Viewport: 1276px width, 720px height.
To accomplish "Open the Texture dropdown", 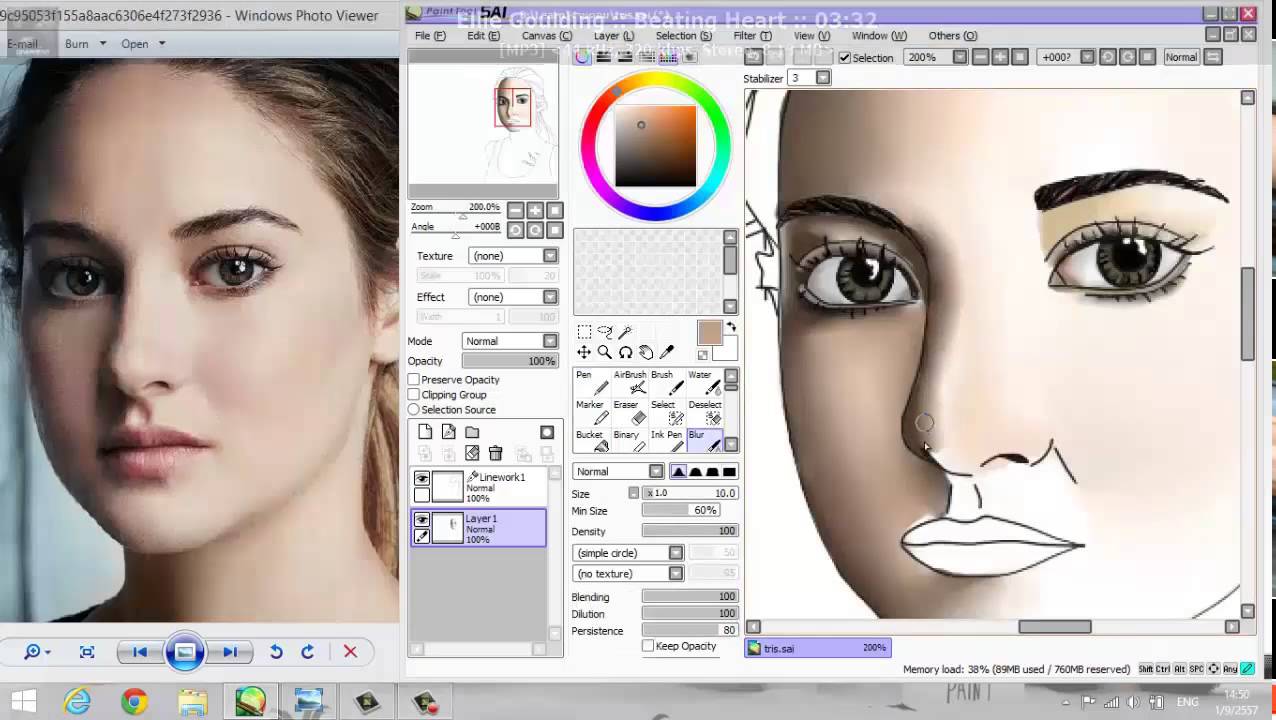I will (513, 256).
